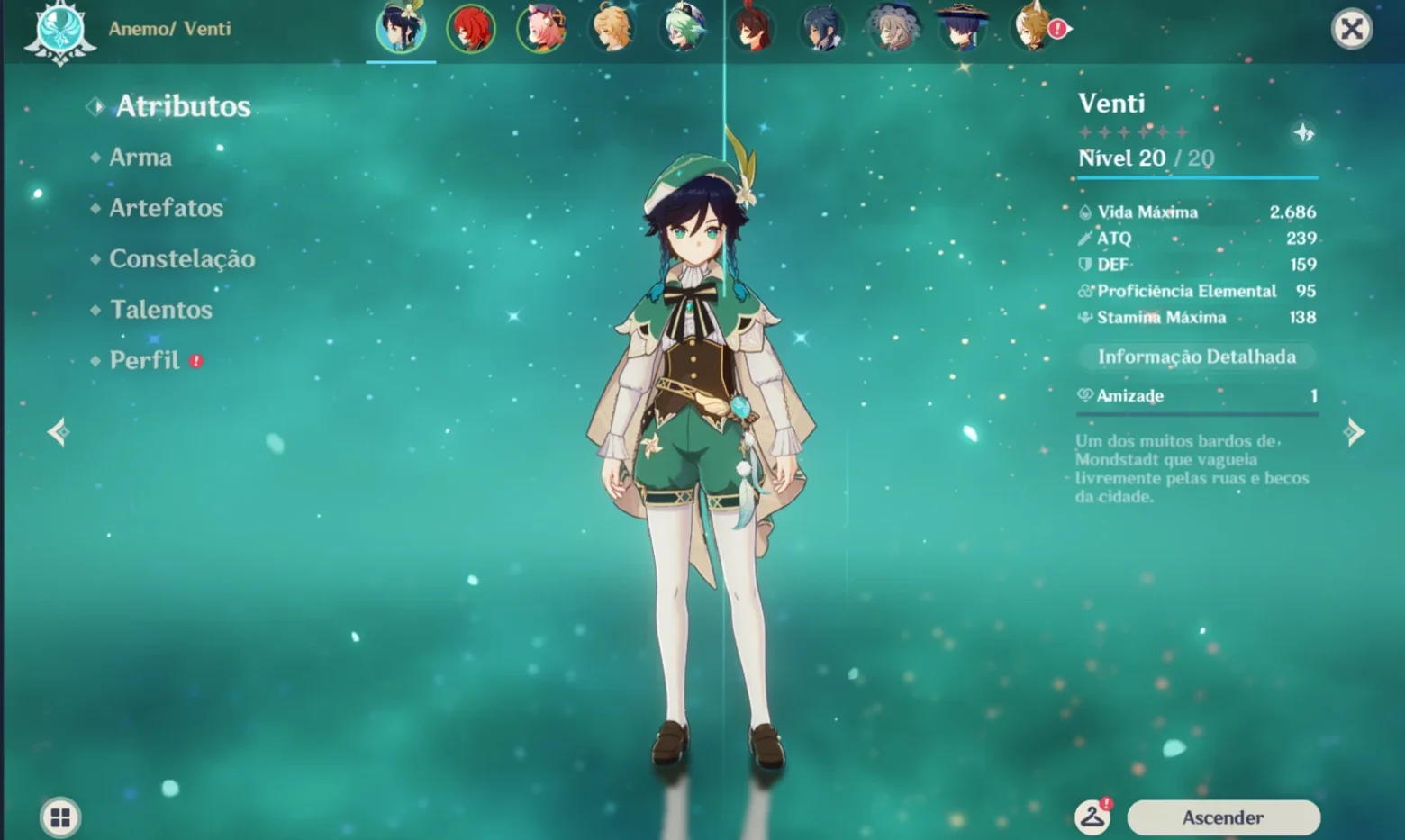Open the outfit hanger icon
The height and width of the screenshot is (840, 1405).
coord(1092,817)
